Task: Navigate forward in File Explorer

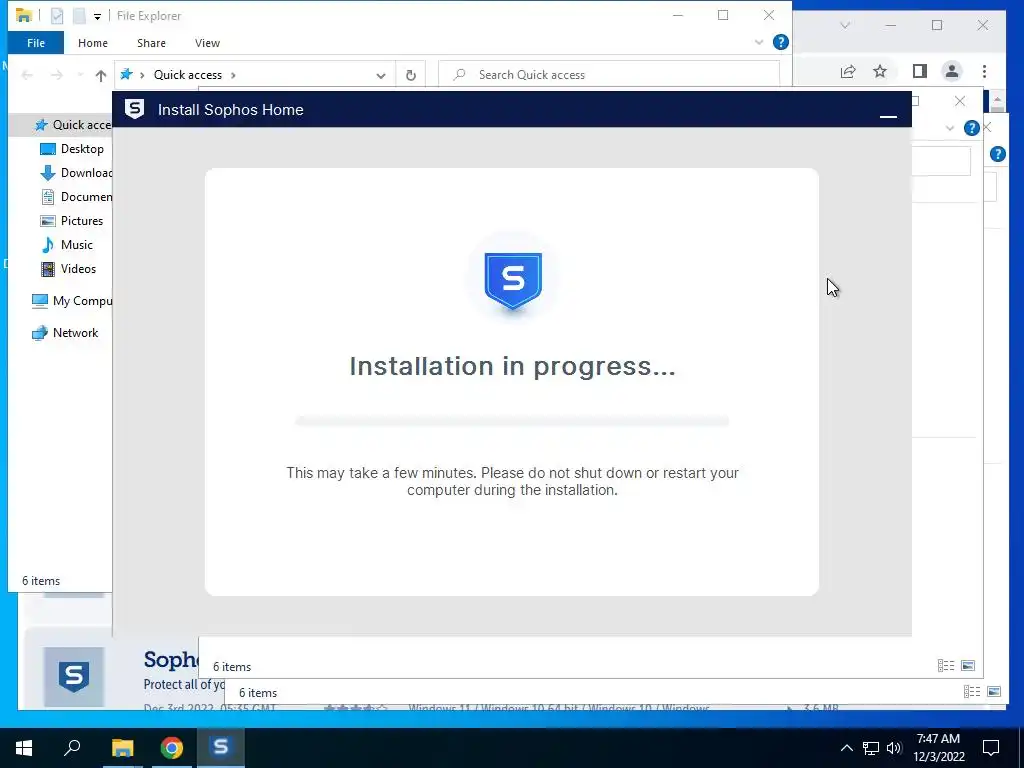Action: [57, 75]
